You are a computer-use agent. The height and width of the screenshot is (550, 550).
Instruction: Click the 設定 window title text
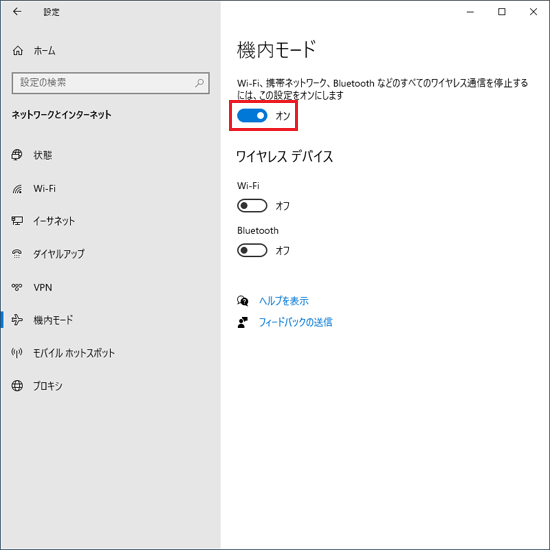tap(51, 12)
